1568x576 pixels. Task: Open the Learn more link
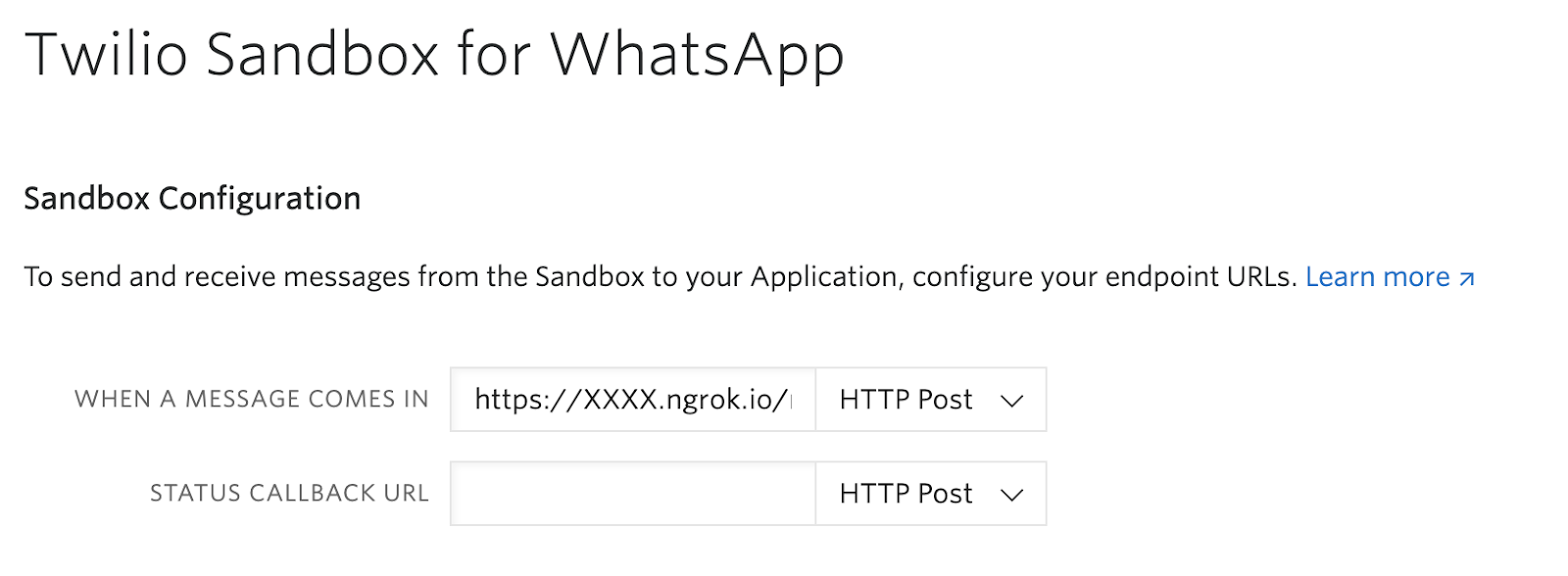click(1377, 277)
